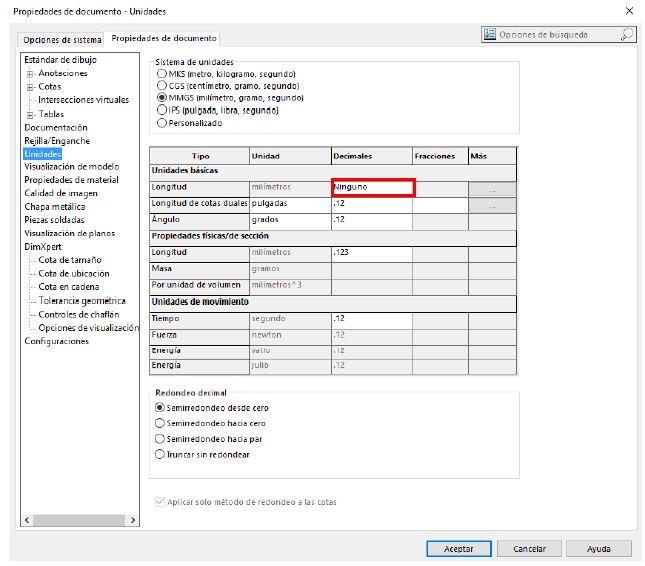Expand the Tablas tree node
This screenshot has height=566, width=645.
pos(30,114)
